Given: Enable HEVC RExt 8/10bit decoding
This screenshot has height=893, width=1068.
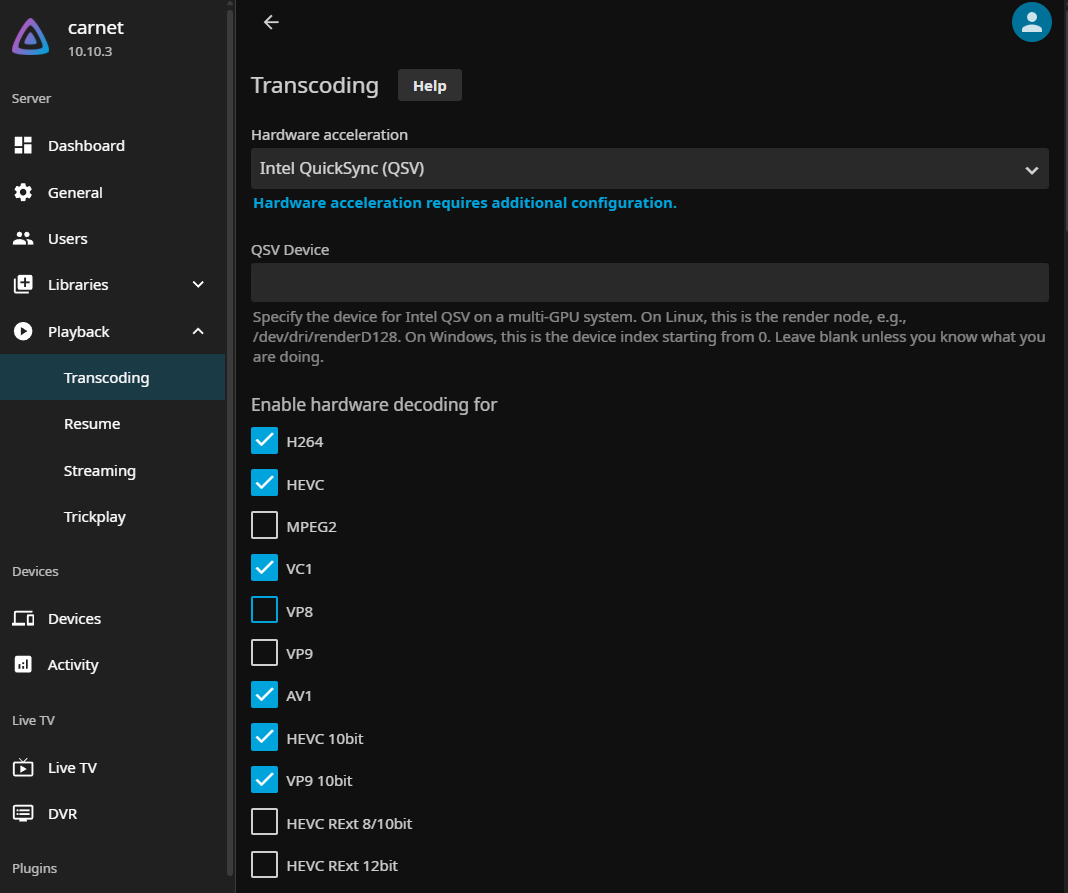Looking at the screenshot, I should click(264, 822).
